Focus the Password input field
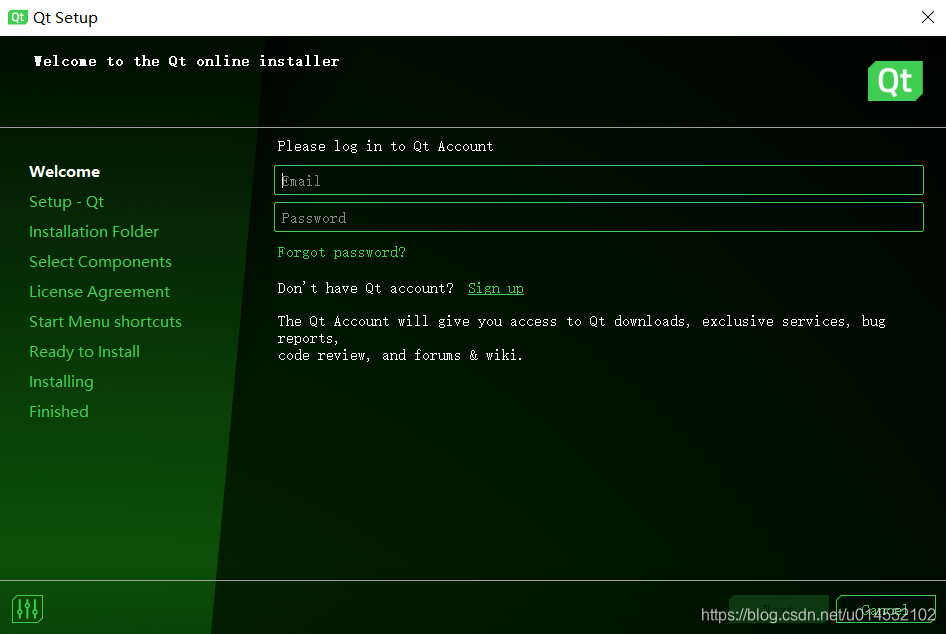This screenshot has height=634, width=946. pyautogui.click(x=598, y=217)
